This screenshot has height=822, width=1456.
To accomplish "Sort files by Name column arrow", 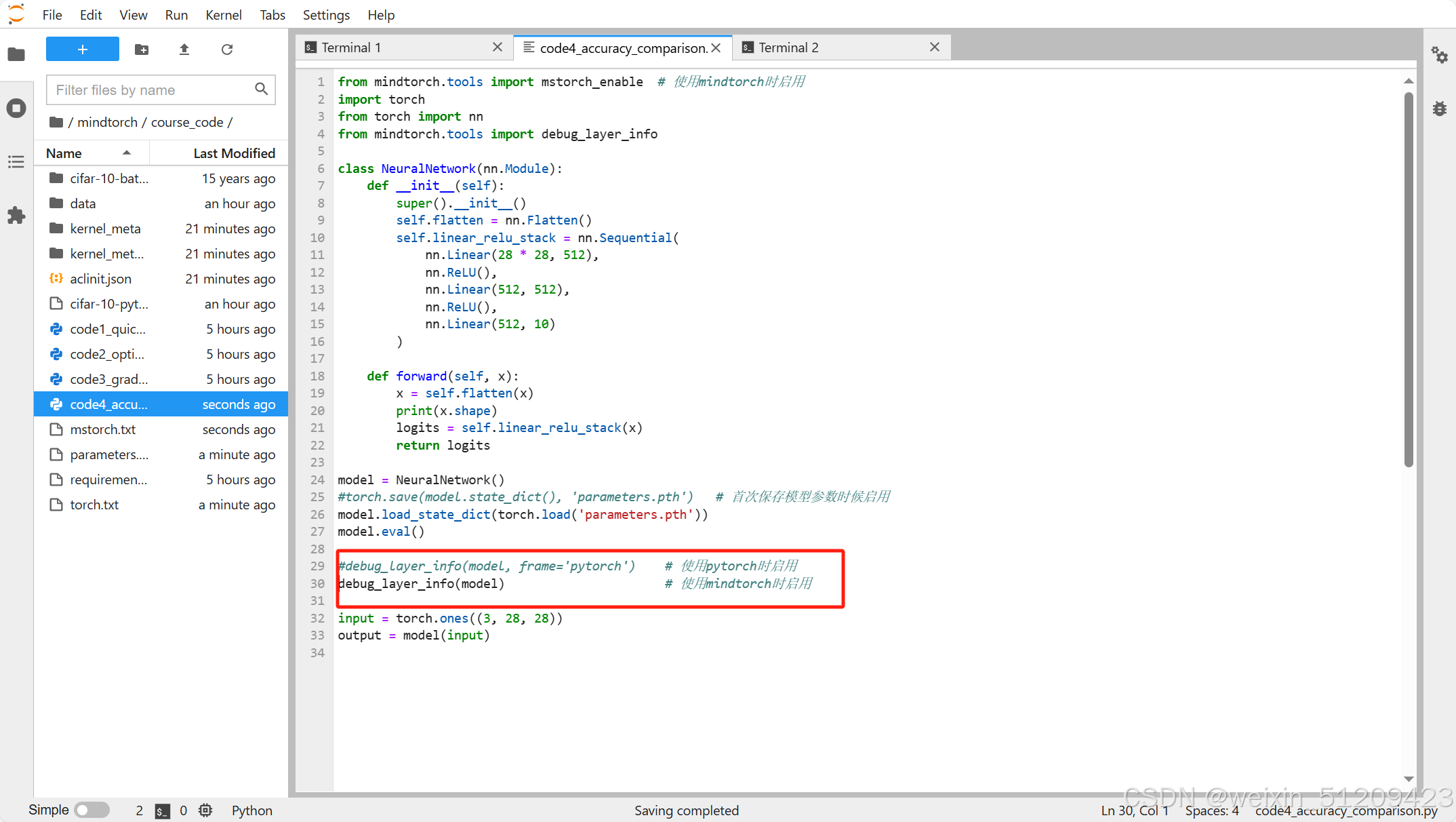I will 127,153.
